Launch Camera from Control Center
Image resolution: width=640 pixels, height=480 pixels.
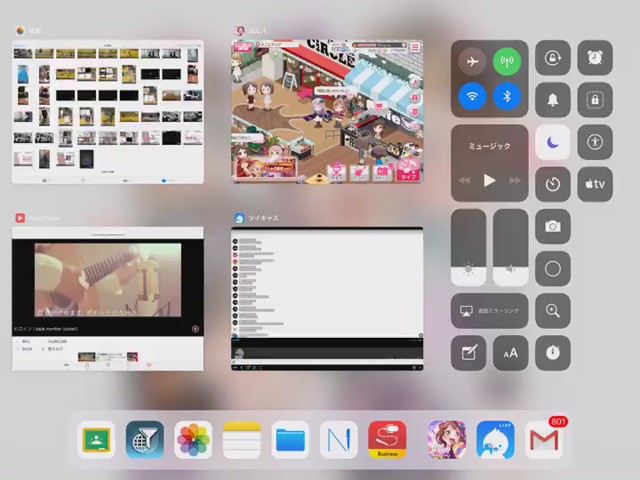click(x=553, y=227)
